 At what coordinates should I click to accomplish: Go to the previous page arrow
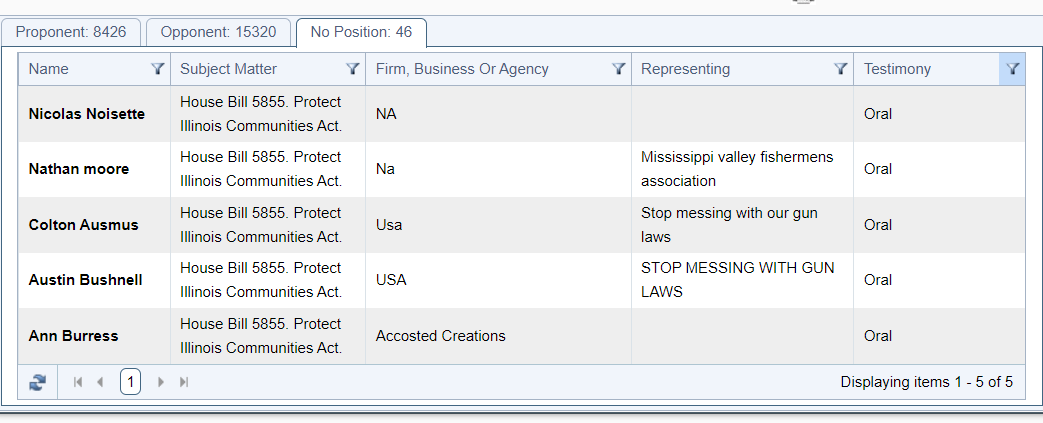tap(100, 382)
